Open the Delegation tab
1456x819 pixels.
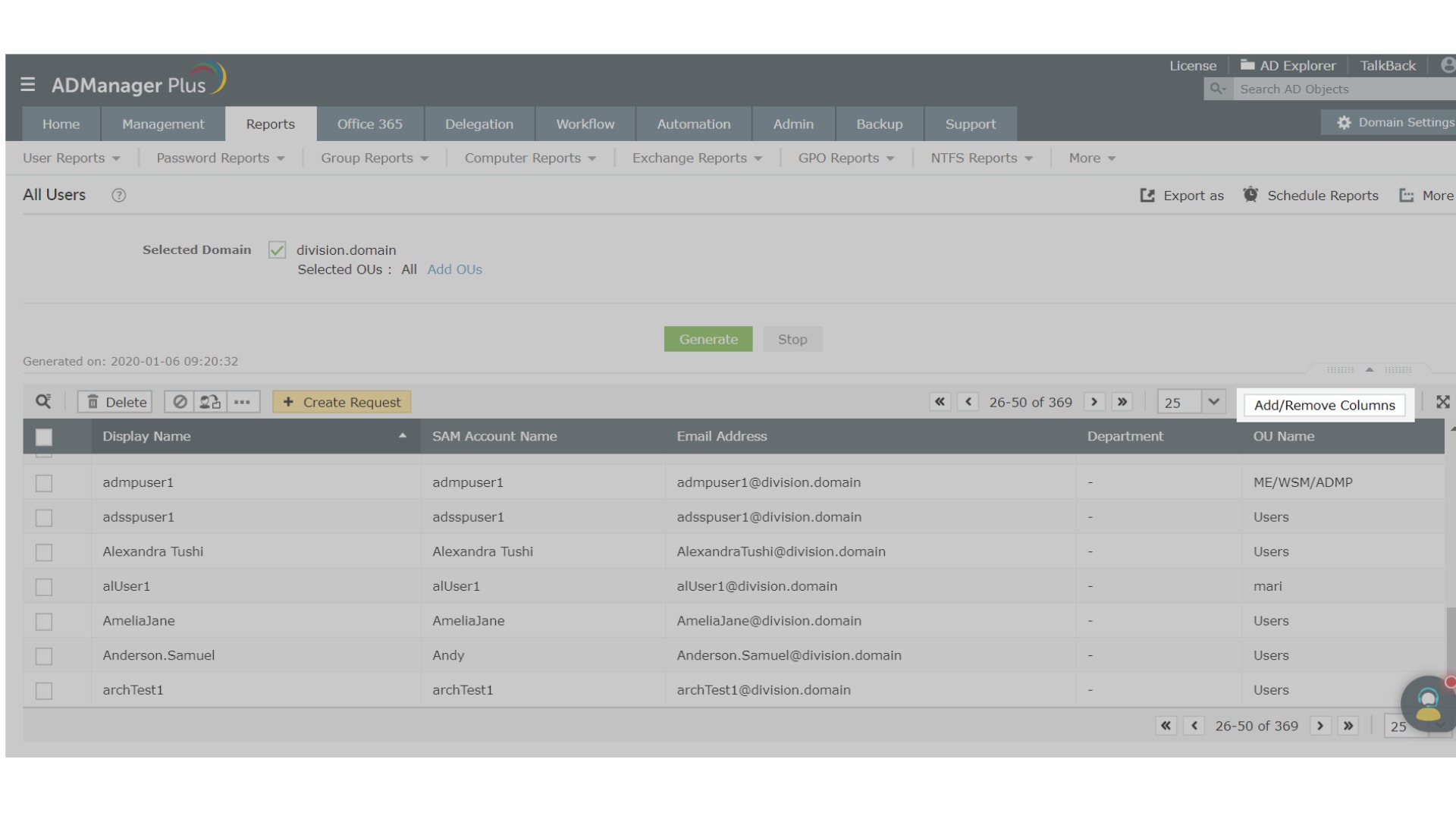[x=479, y=124]
